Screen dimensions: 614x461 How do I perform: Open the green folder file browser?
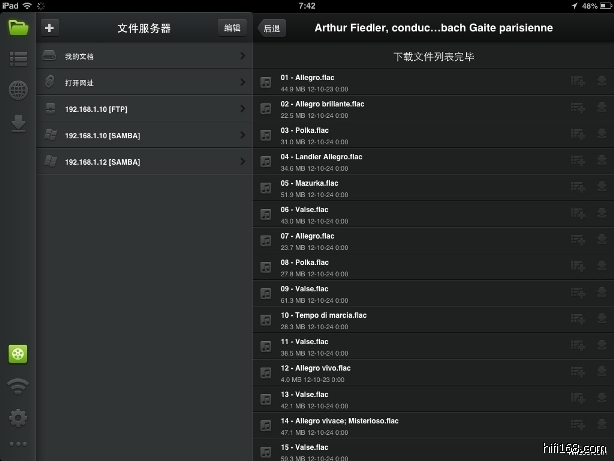click(18, 27)
